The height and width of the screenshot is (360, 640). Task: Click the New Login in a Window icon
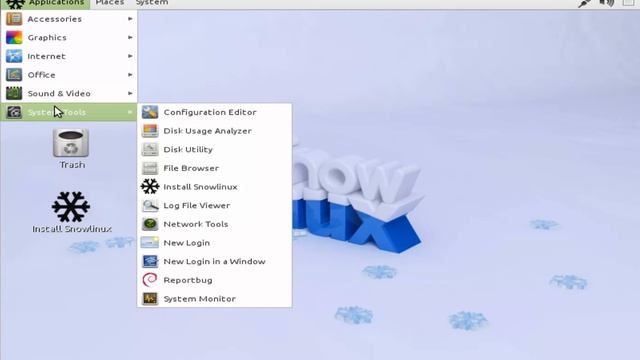click(150, 261)
